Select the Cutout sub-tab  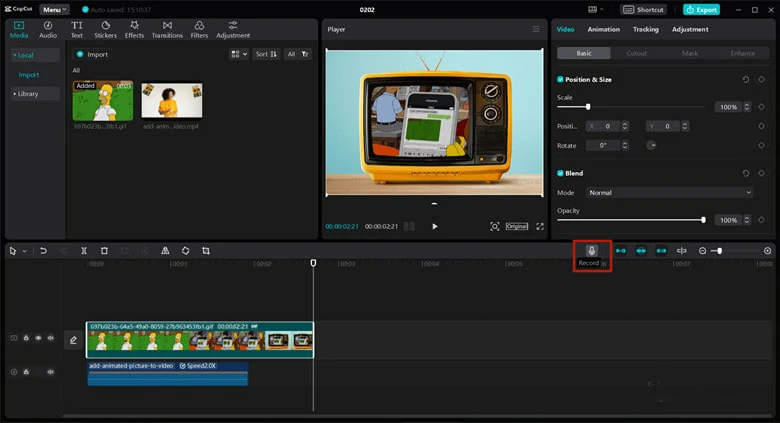click(636, 53)
